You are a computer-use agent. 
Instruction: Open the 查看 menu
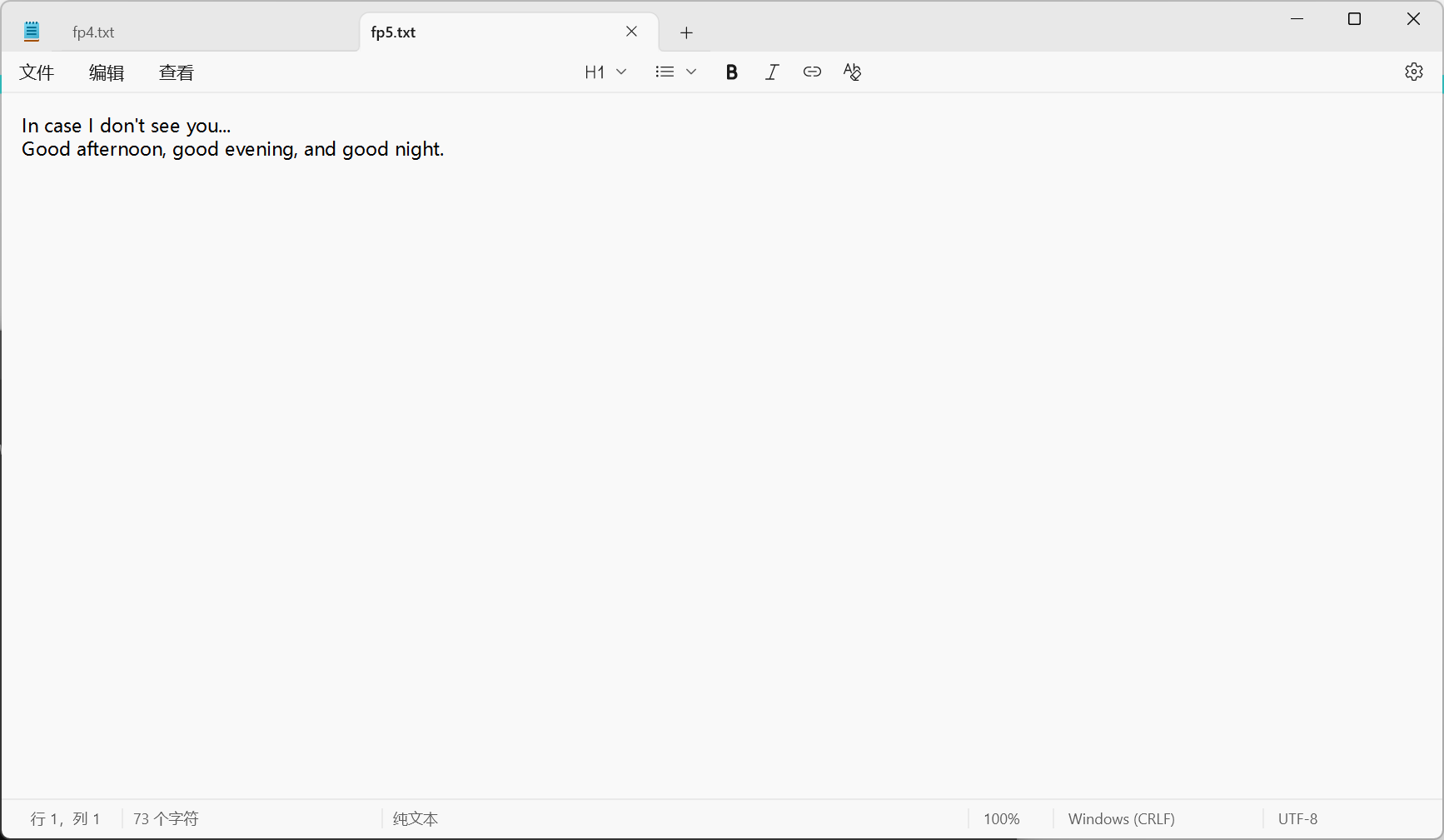(177, 72)
